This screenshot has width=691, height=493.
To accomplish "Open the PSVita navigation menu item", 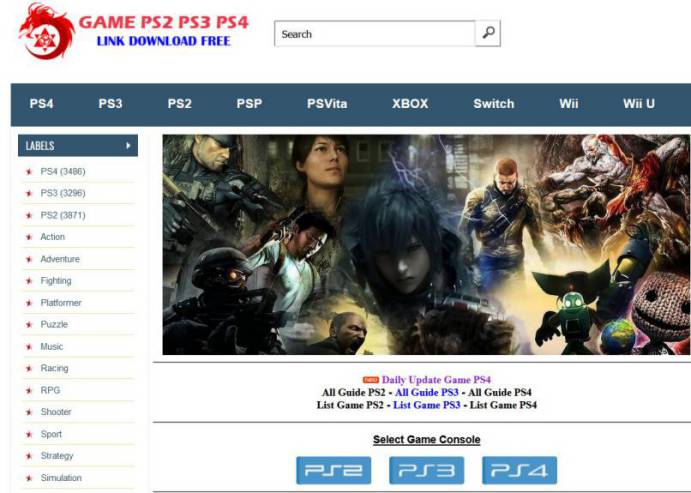I will click(327, 104).
